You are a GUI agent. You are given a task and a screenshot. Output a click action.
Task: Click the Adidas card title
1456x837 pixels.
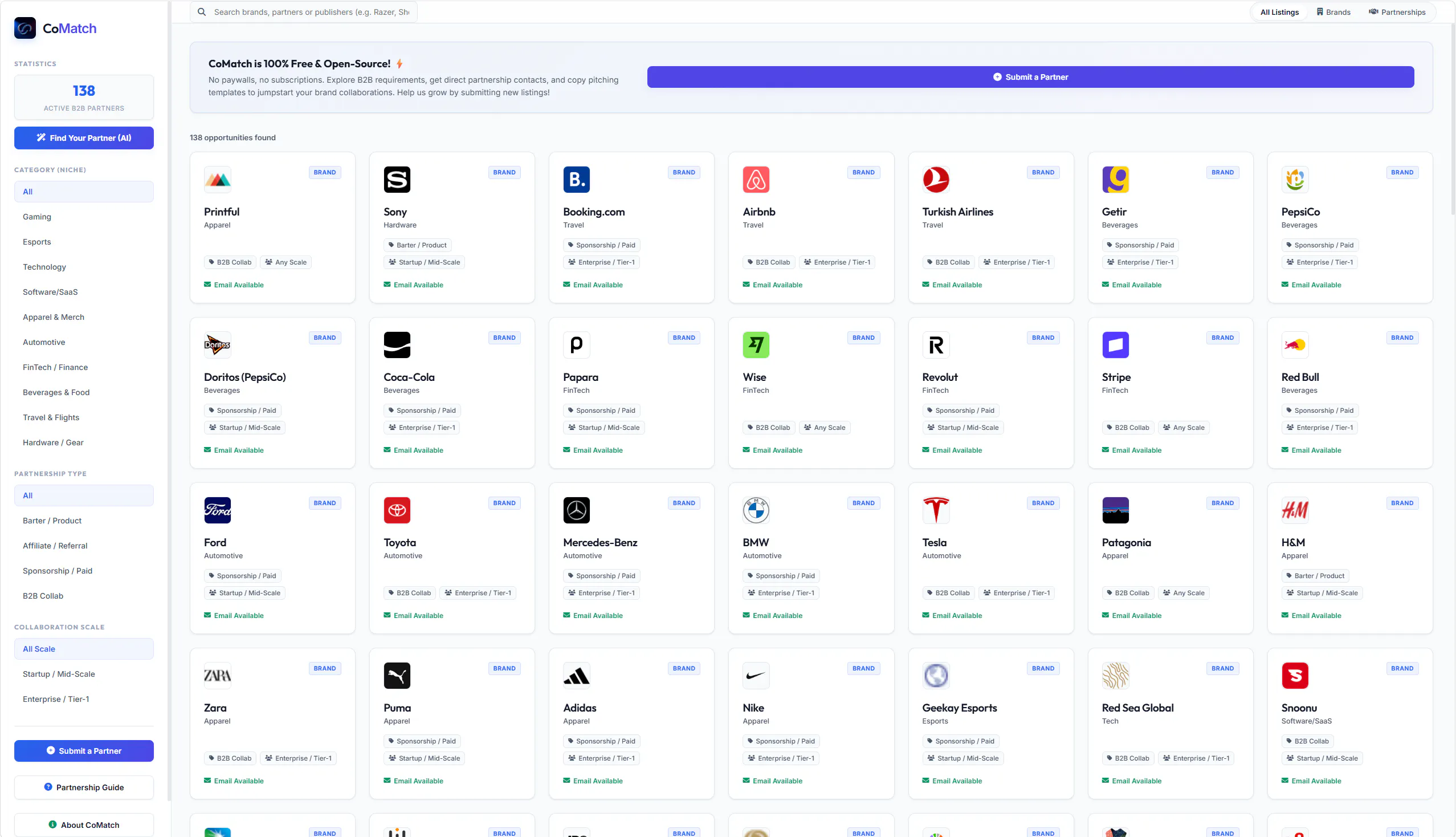(579, 708)
